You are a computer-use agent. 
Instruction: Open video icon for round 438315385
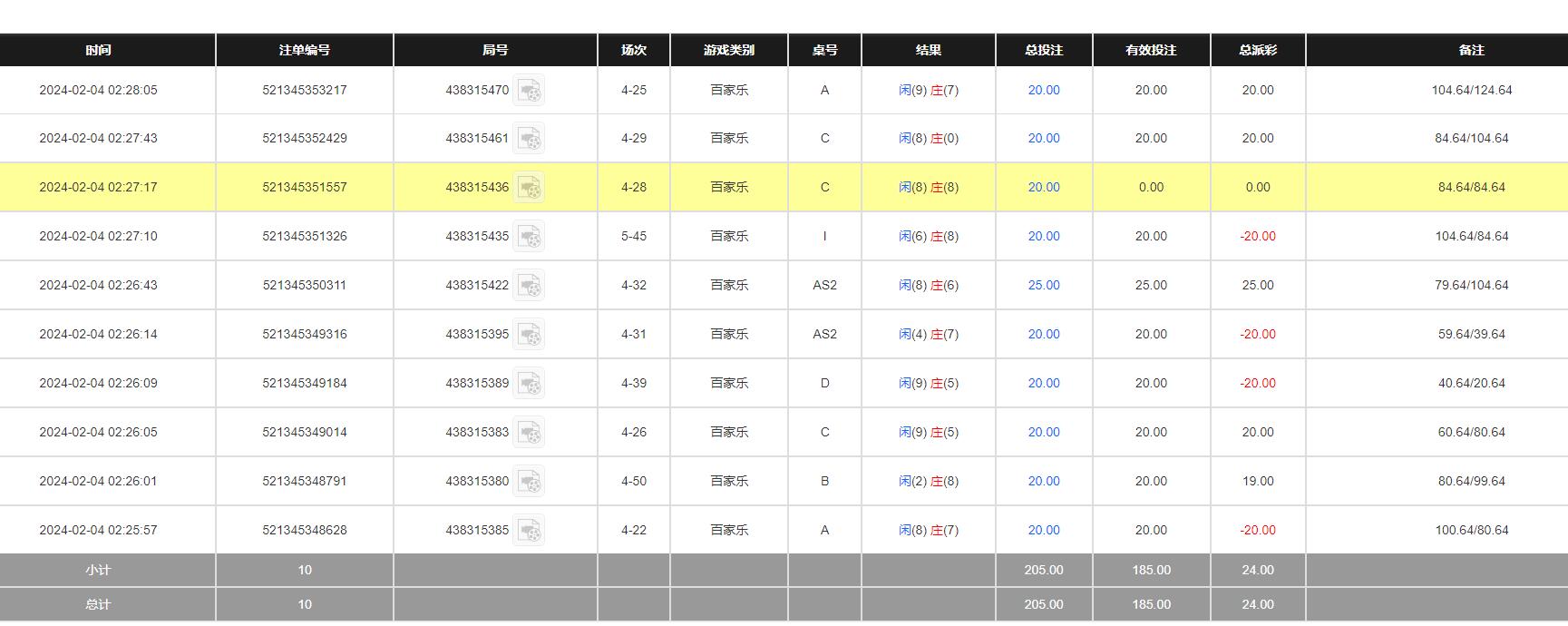tap(529, 531)
